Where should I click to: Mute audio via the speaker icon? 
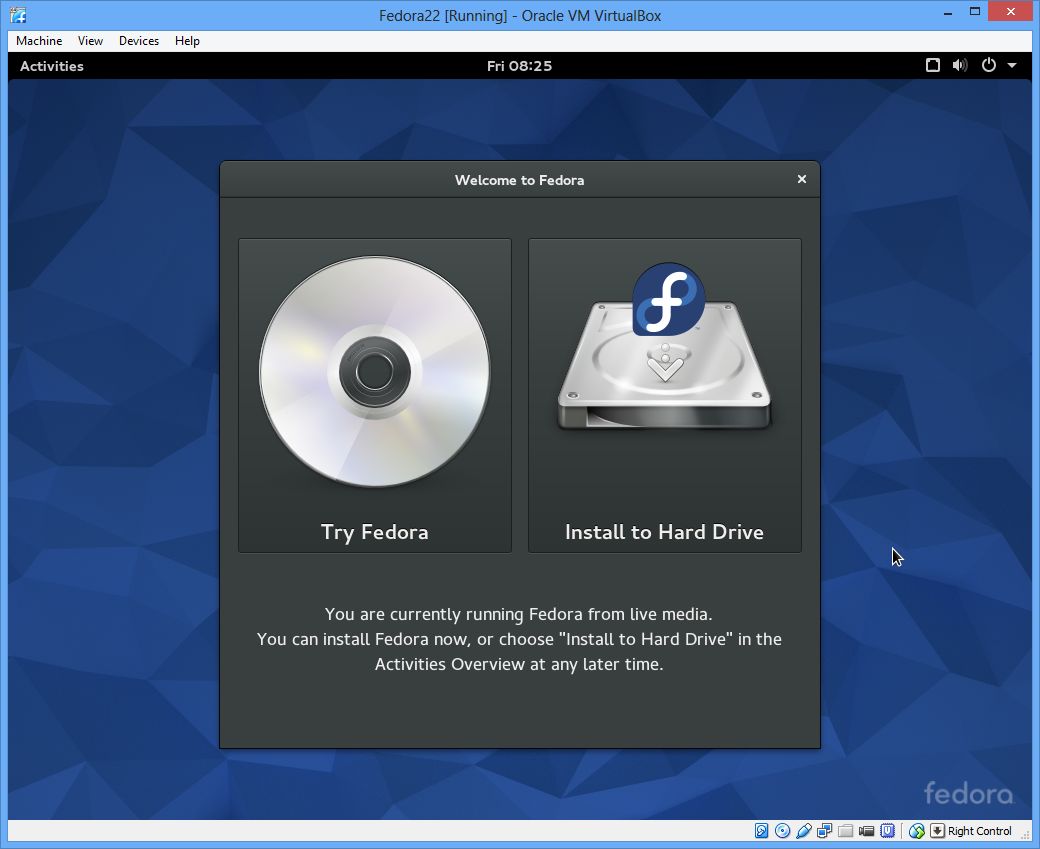pos(960,65)
